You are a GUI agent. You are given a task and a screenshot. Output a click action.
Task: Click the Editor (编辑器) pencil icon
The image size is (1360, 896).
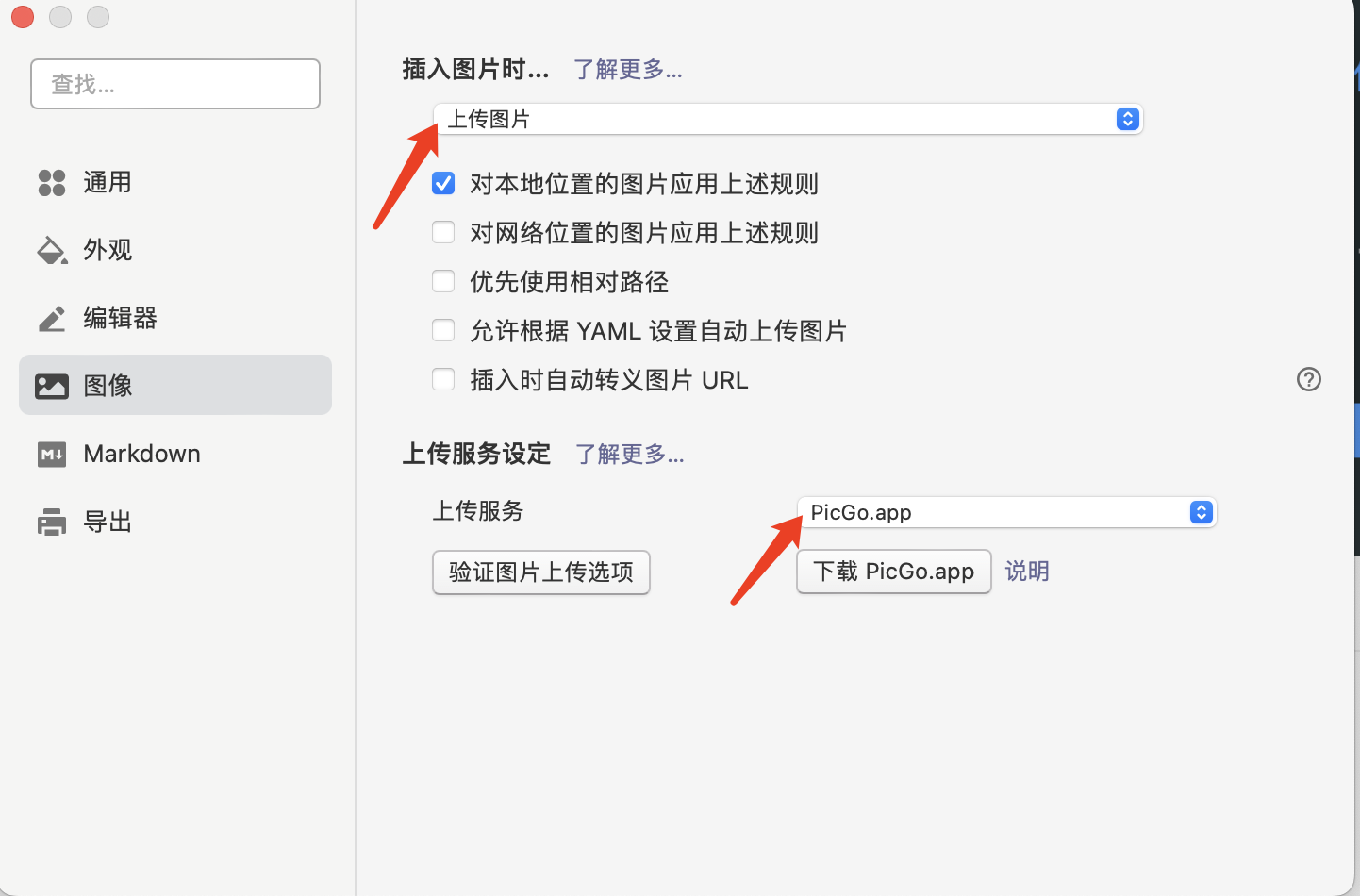(52, 319)
